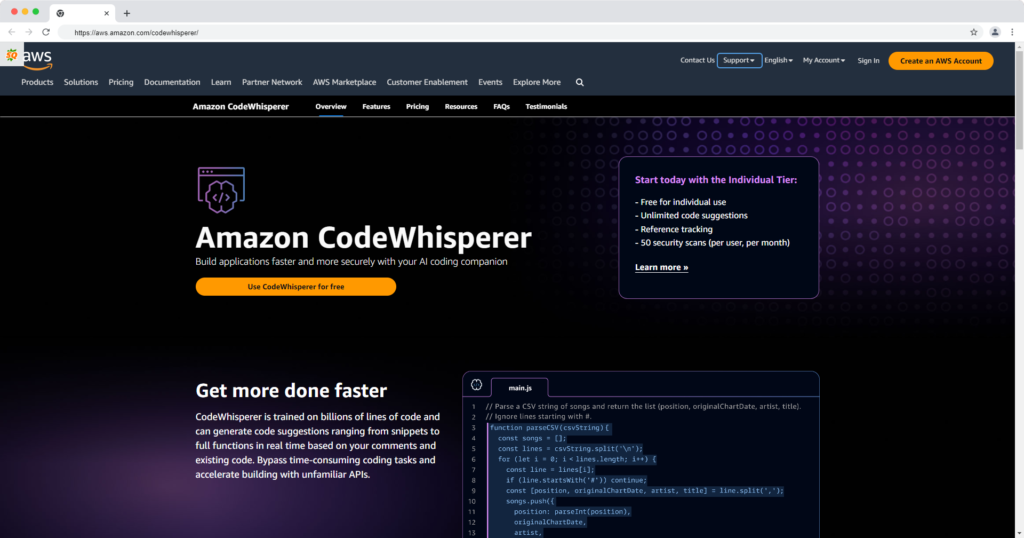Open a new tab with the plus icon

point(127,13)
